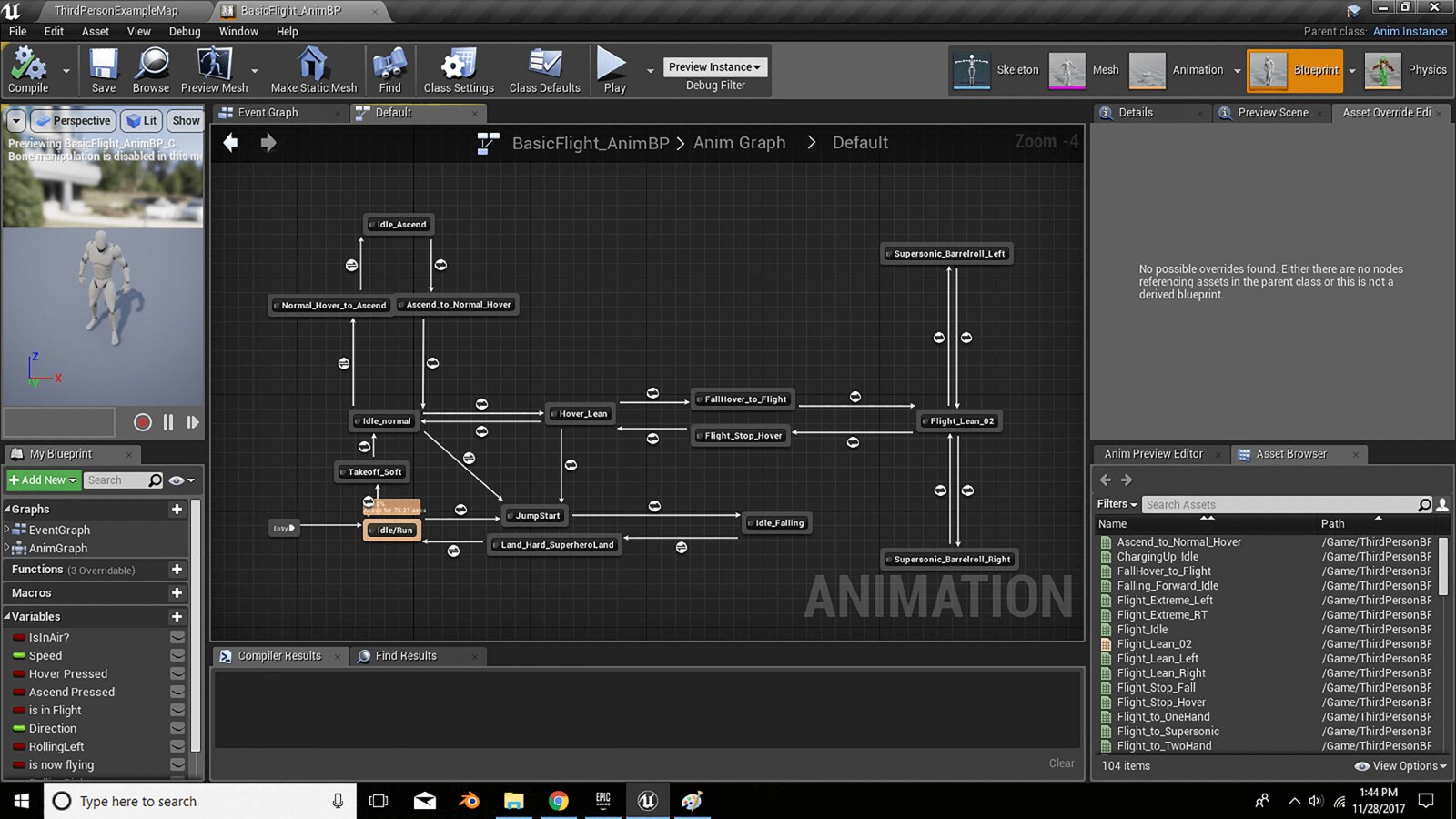Screen dimensions: 1456x819
Task: Toggle visibility eye for IsInAir? variable
Action: click(178, 637)
